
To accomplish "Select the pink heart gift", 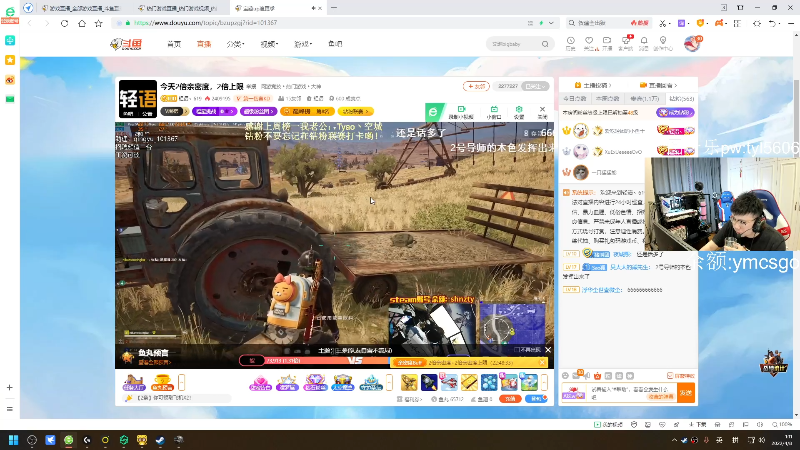I will click(x=260, y=383).
